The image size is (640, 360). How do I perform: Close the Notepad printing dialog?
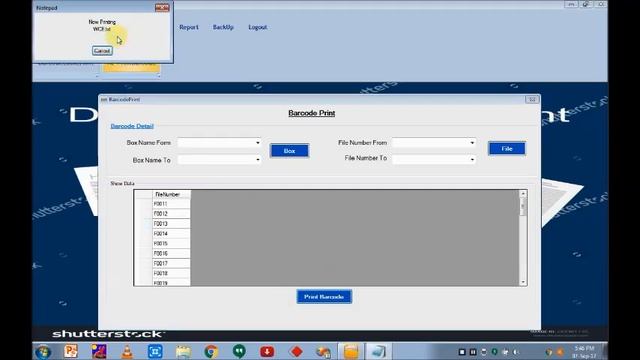(x=162, y=7)
